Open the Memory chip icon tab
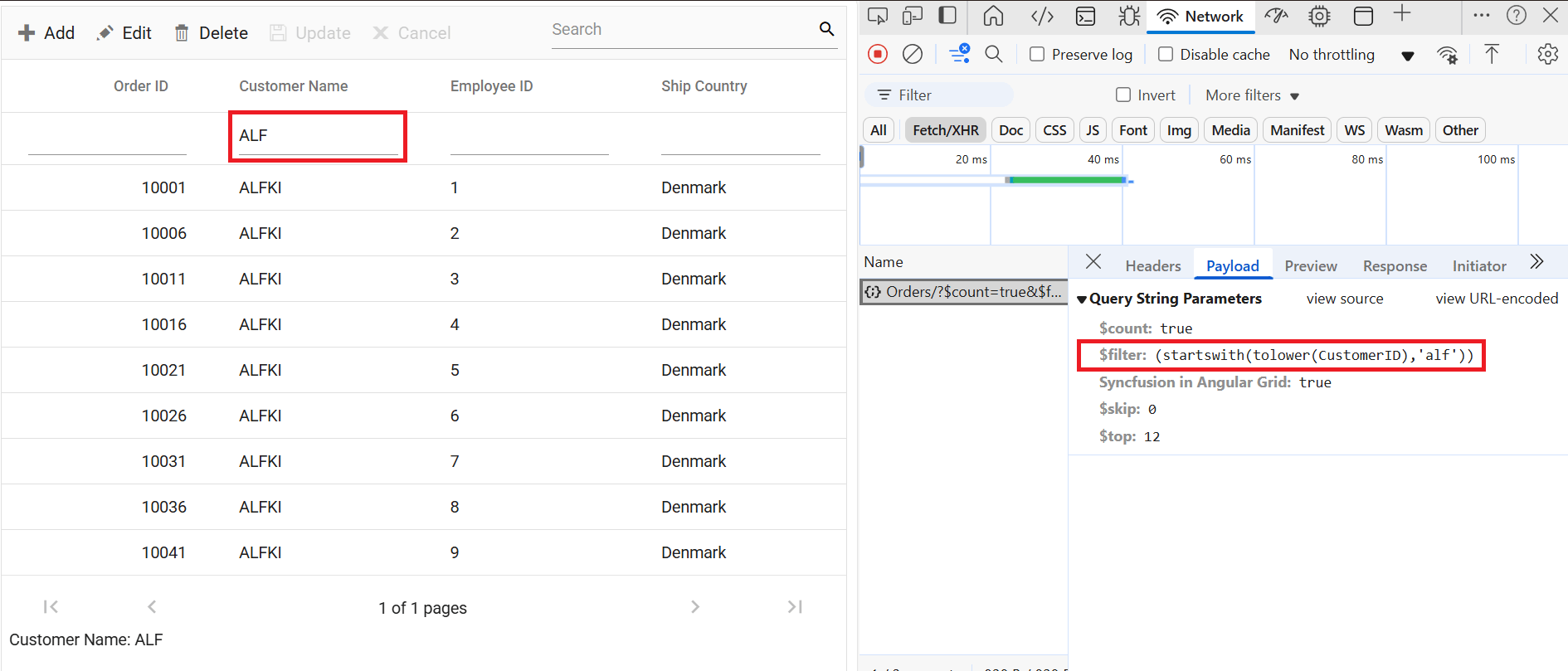This screenshot has height=671, width=1568. [1319, 16]
